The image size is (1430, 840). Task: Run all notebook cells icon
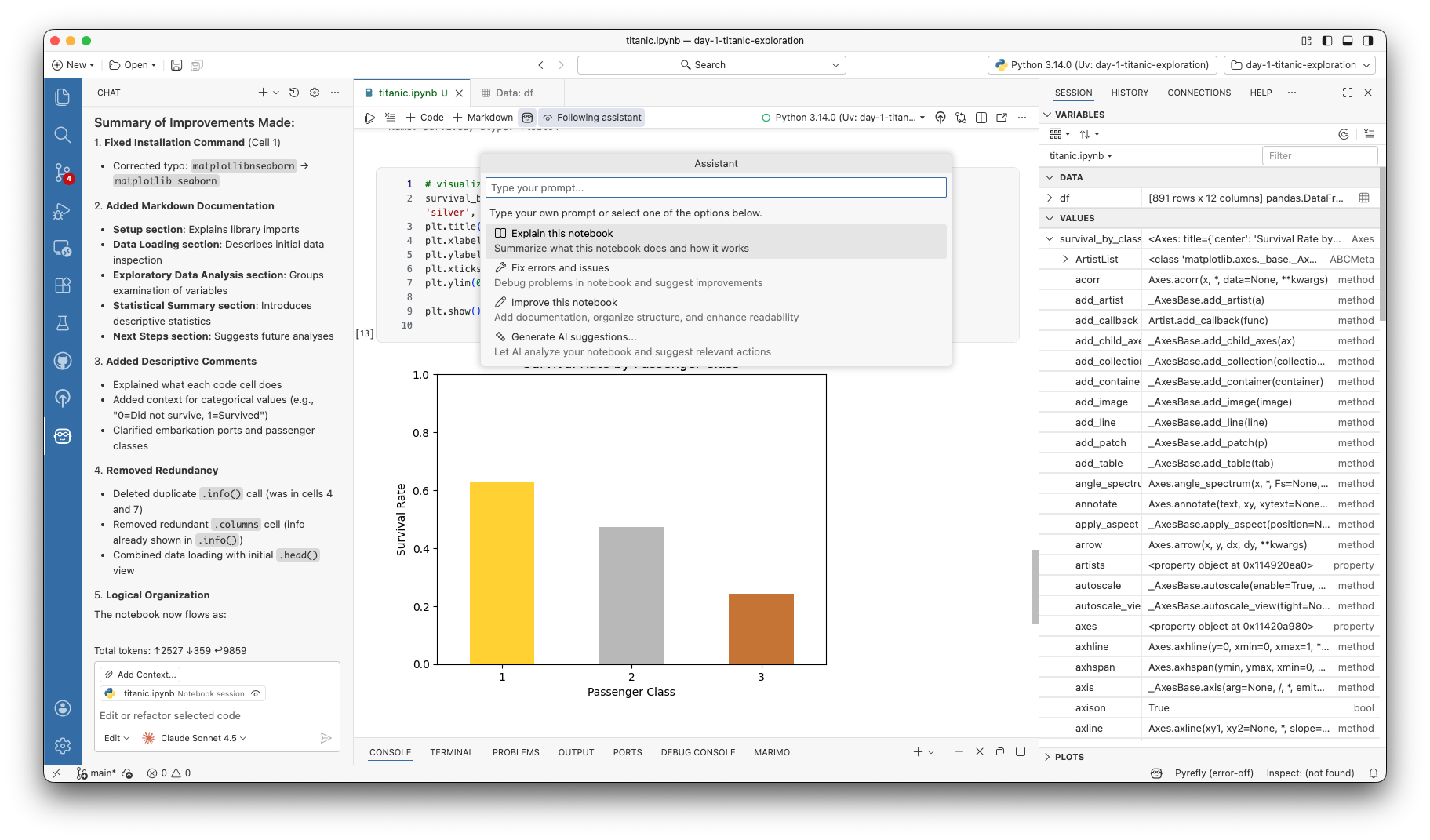point(369,118)
